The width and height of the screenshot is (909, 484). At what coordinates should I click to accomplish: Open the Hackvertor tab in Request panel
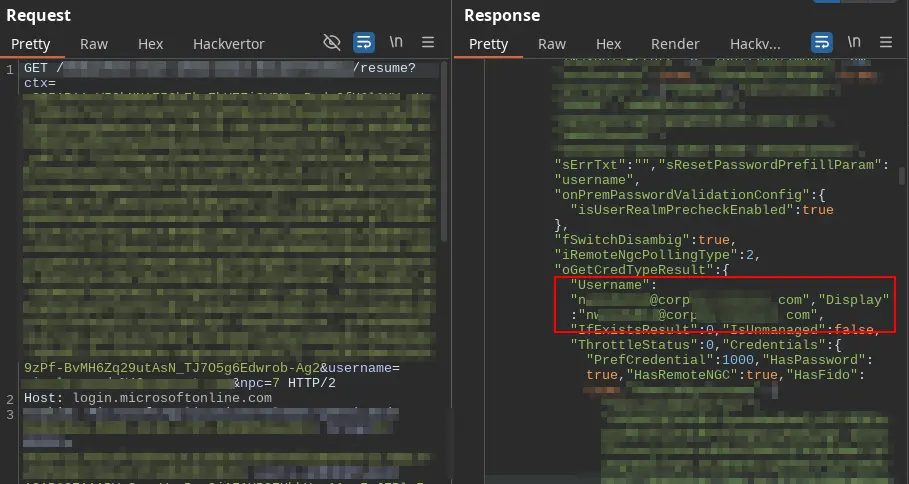coord(228,44)
